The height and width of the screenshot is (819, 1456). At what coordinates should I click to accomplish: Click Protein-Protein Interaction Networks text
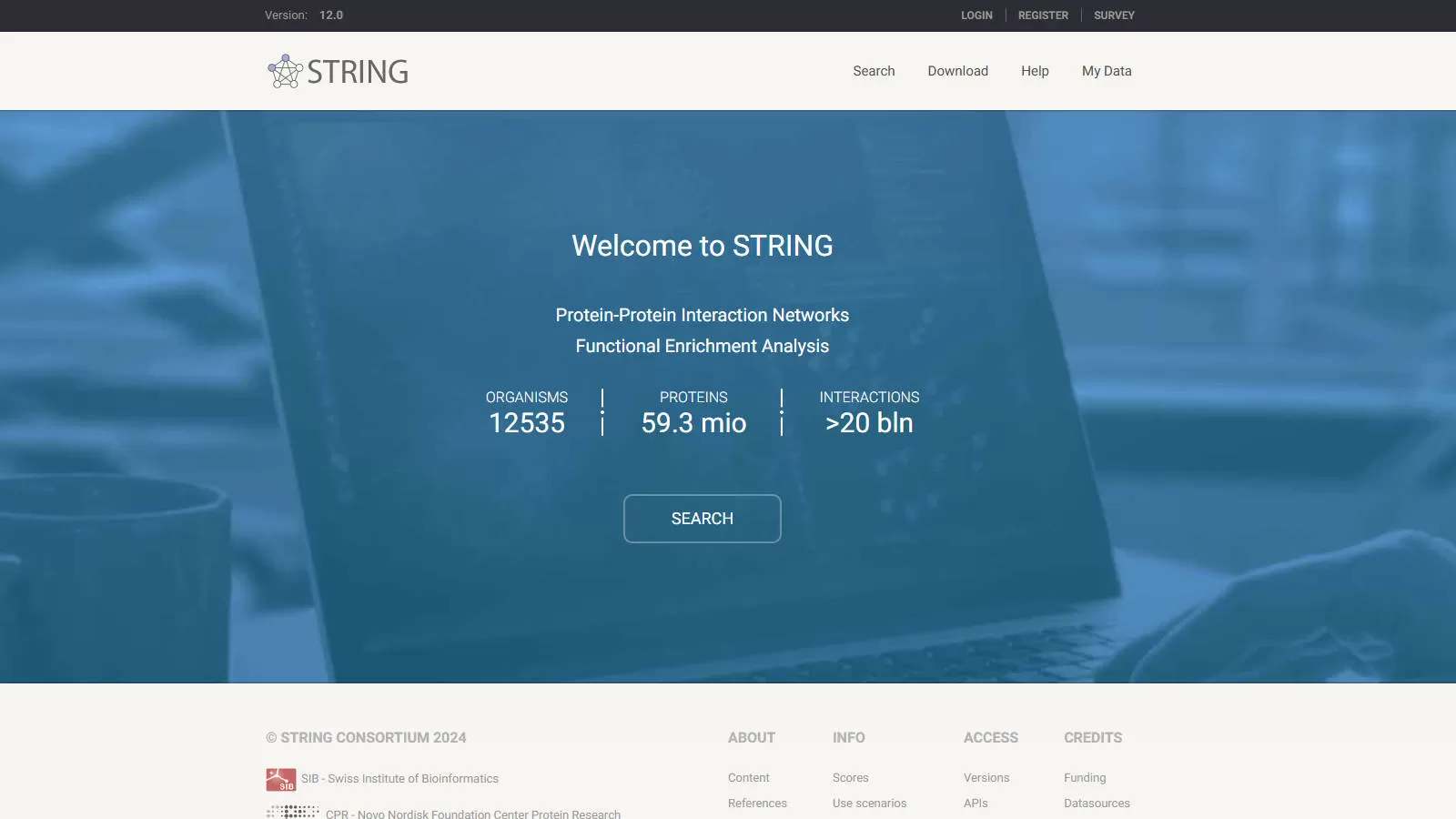pos(703,315)
